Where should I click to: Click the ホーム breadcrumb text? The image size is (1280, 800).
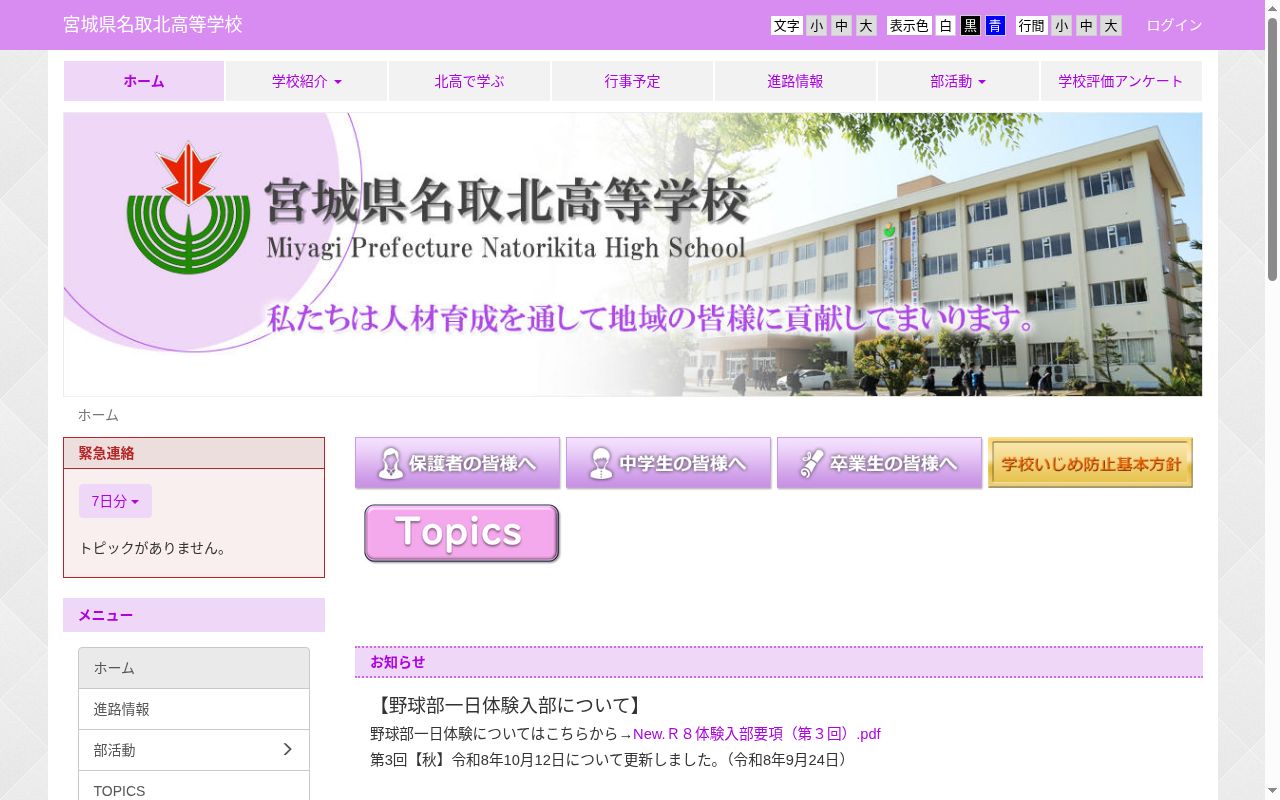[98, 415]
